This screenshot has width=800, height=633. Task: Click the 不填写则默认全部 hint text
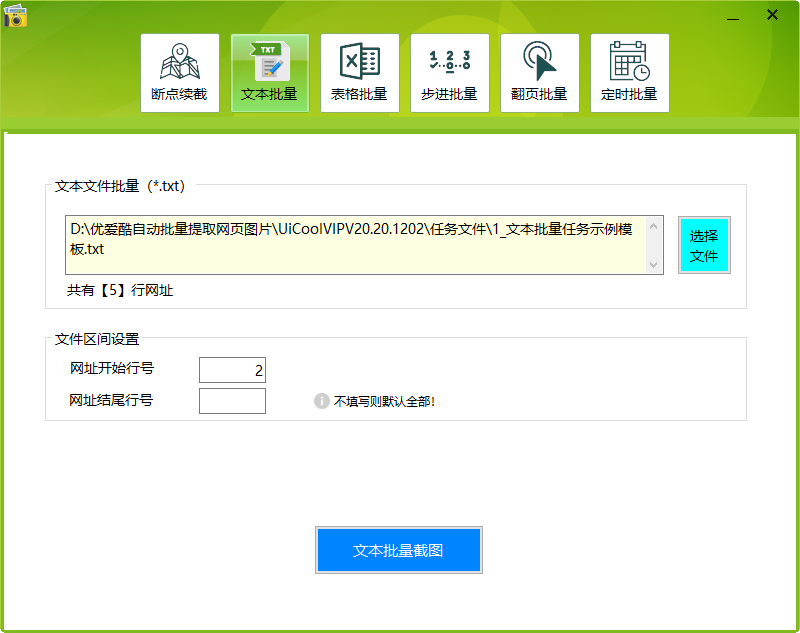(384, 401)
